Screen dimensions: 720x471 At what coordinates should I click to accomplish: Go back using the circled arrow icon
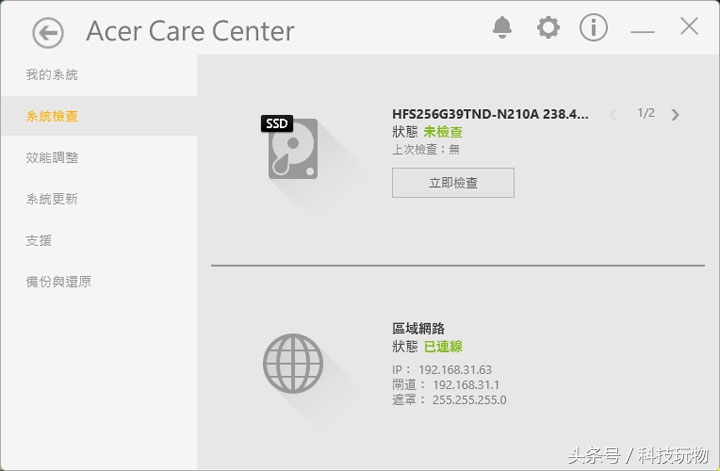[x=48, y=33]
